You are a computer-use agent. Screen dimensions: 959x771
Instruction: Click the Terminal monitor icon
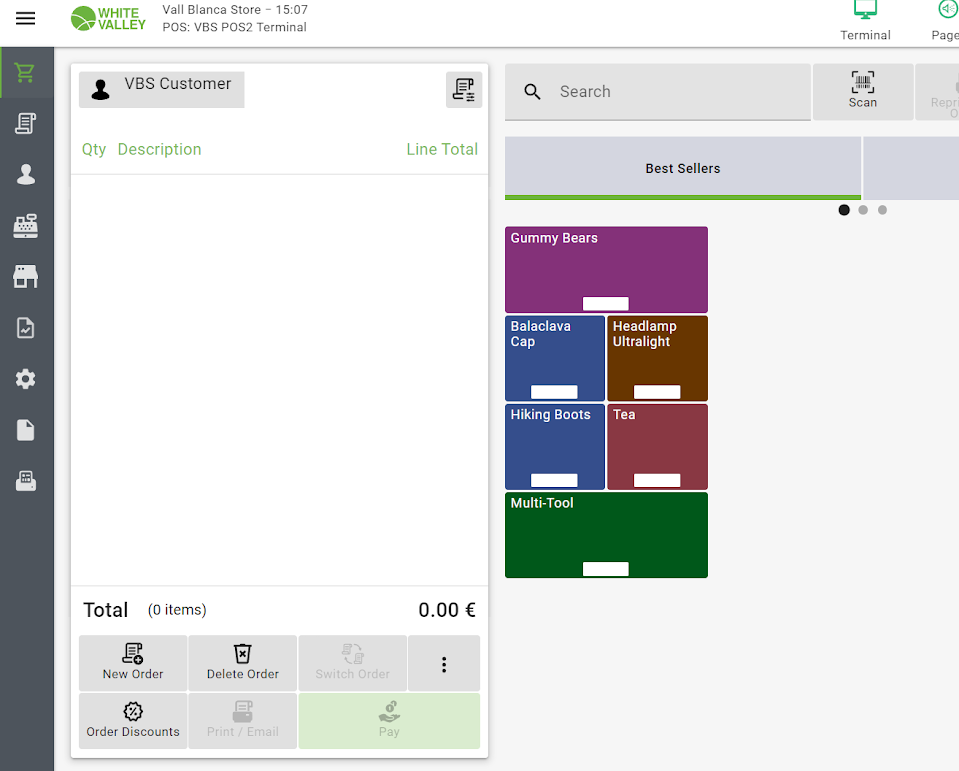(x=865, y=10)
